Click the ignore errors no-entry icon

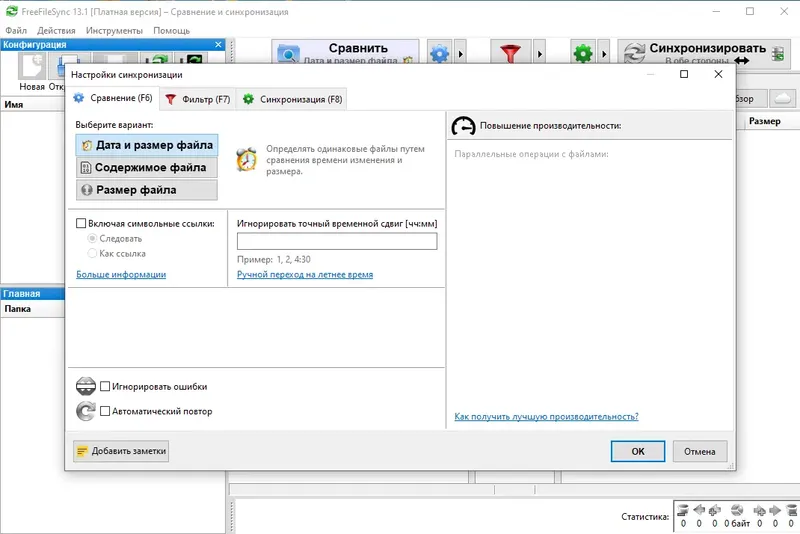pyautogui.click(x=86, y=387)
